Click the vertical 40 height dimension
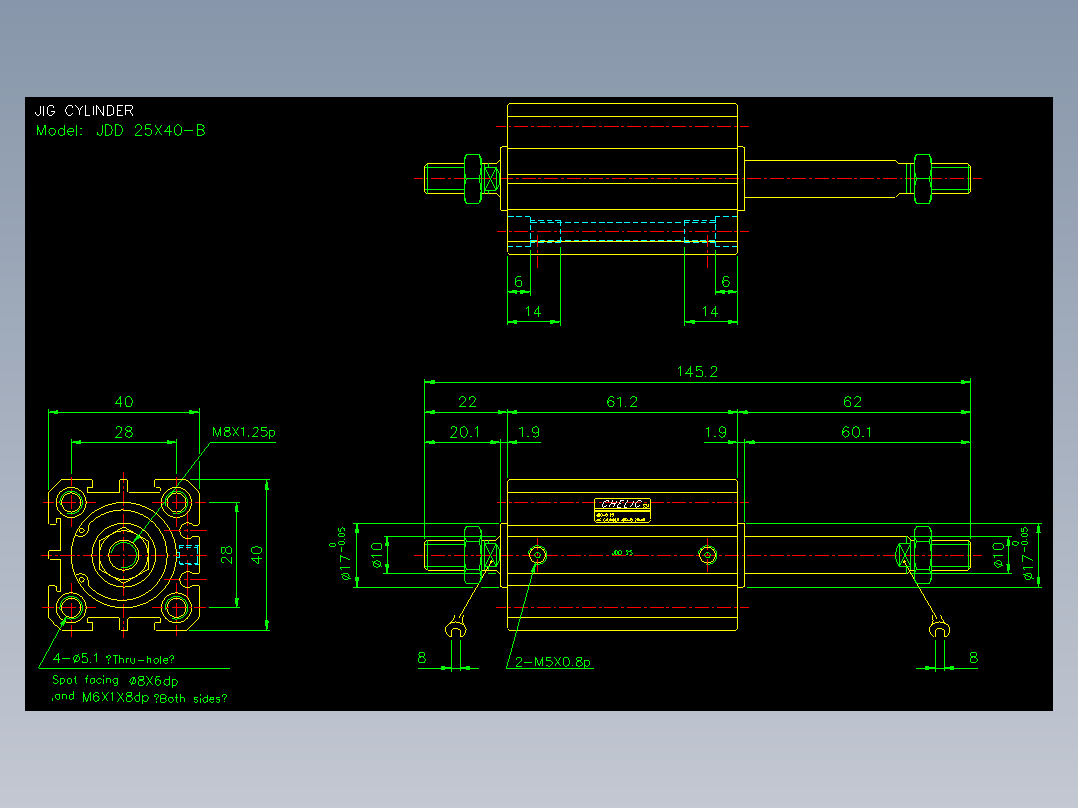Screen dimensions: 1078x808 tap(256, 555)
